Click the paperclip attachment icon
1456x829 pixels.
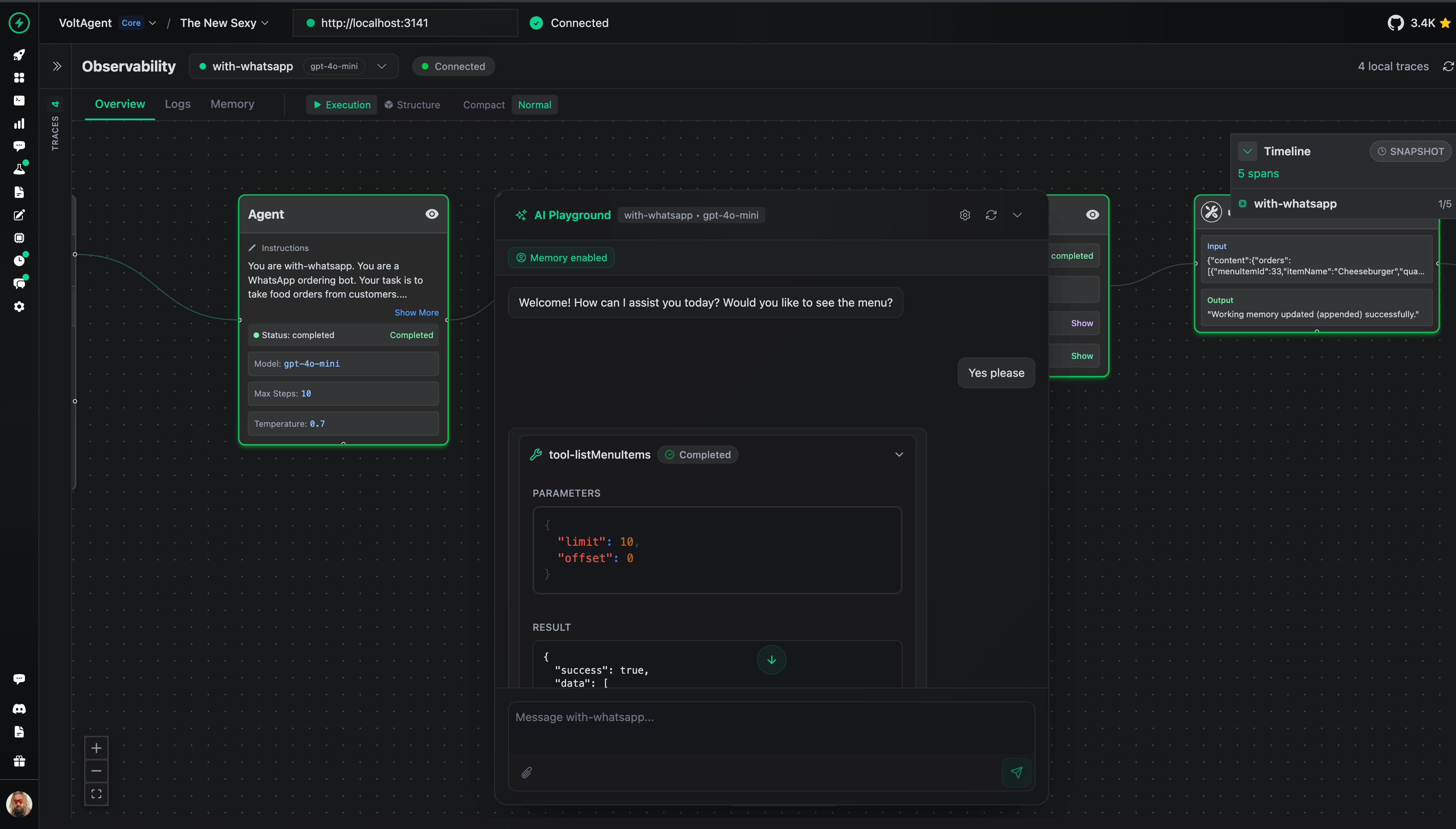pos(526,773)
